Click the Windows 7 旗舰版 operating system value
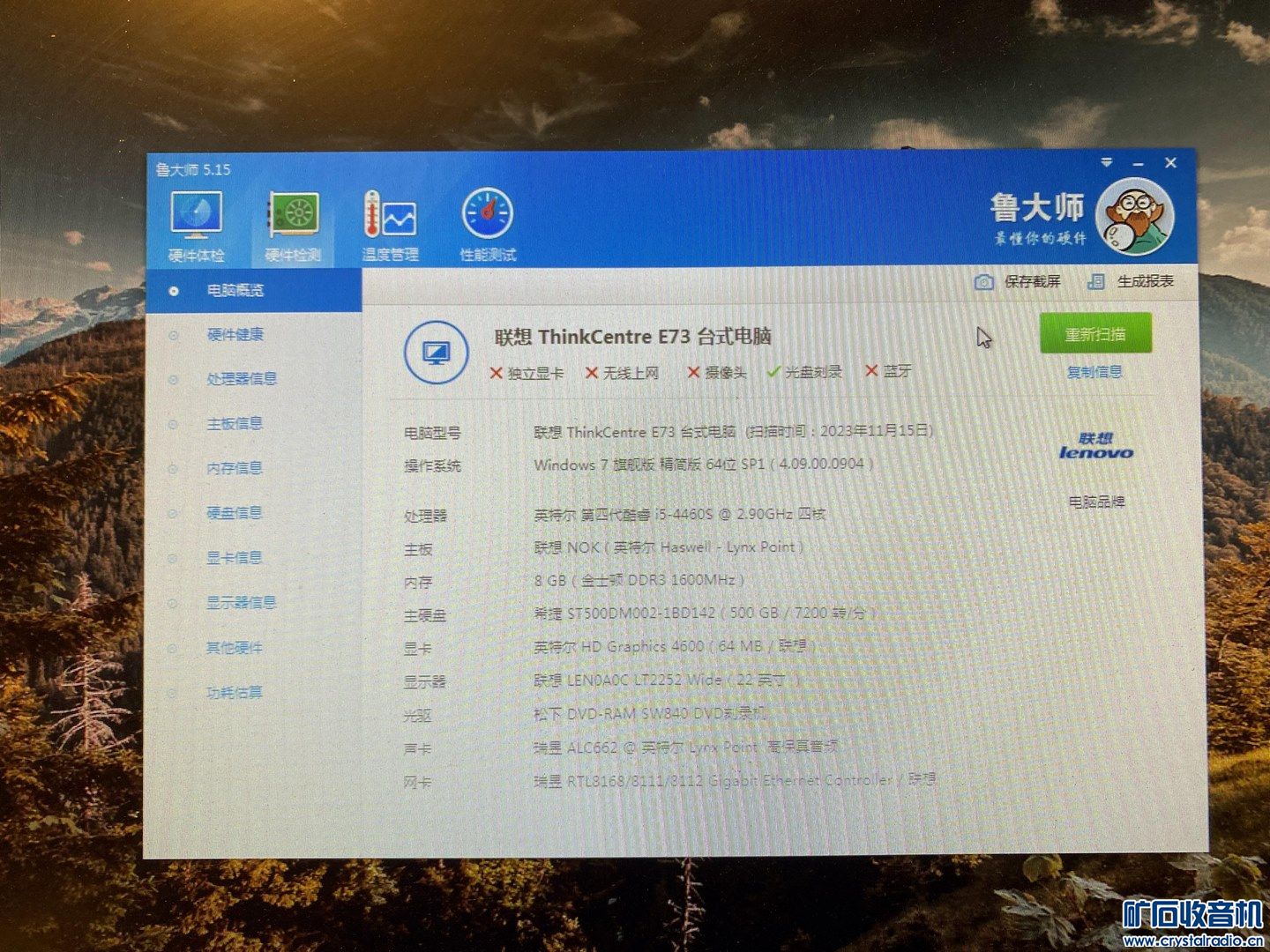 point(704,465)
